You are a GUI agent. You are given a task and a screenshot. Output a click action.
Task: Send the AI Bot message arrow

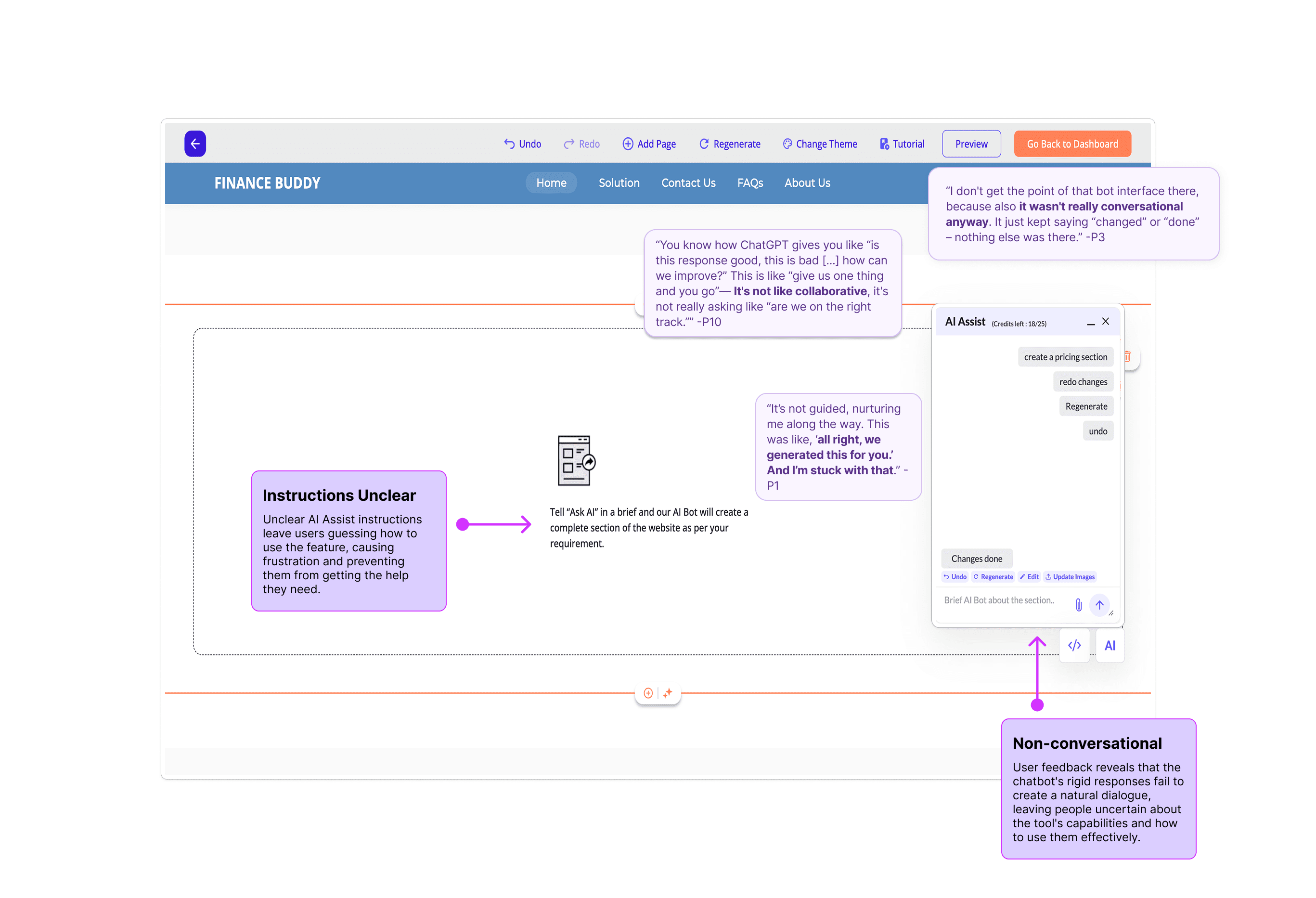(1099, 605)
